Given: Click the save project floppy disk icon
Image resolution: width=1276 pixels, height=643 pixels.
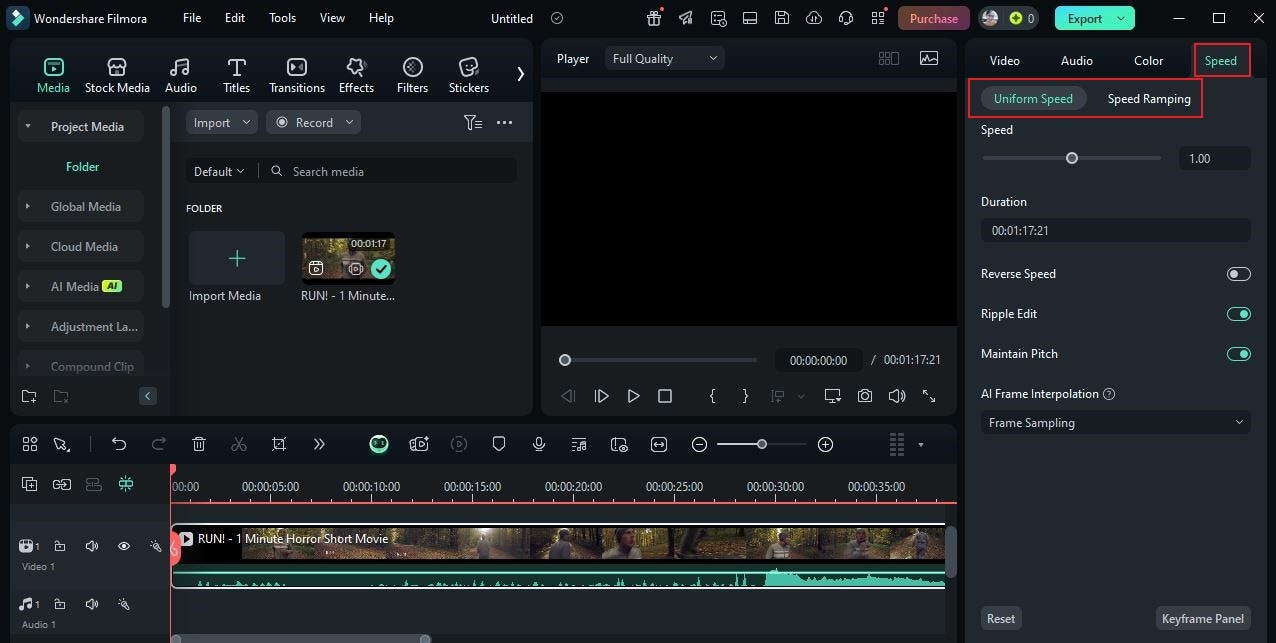Looking at the screenshot, I should tap(782, 18).
